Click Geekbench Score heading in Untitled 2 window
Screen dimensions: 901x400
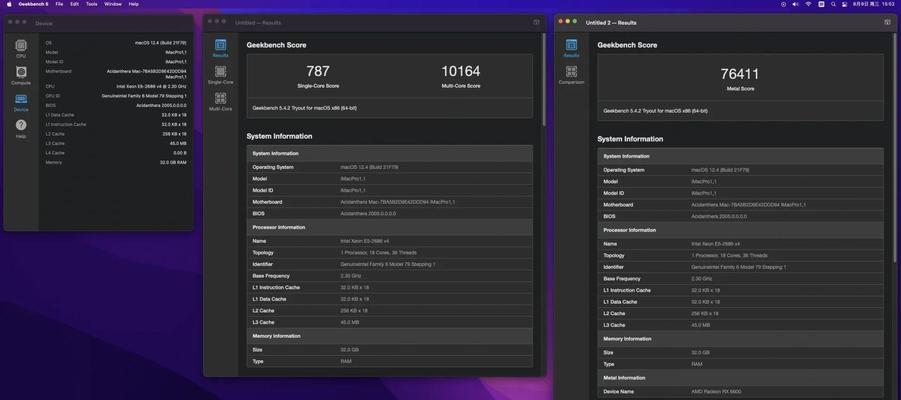click(x=627, y=45)
